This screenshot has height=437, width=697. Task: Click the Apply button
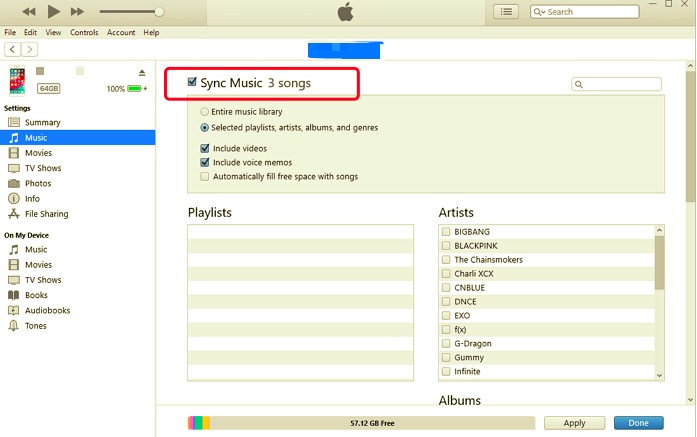574,423
